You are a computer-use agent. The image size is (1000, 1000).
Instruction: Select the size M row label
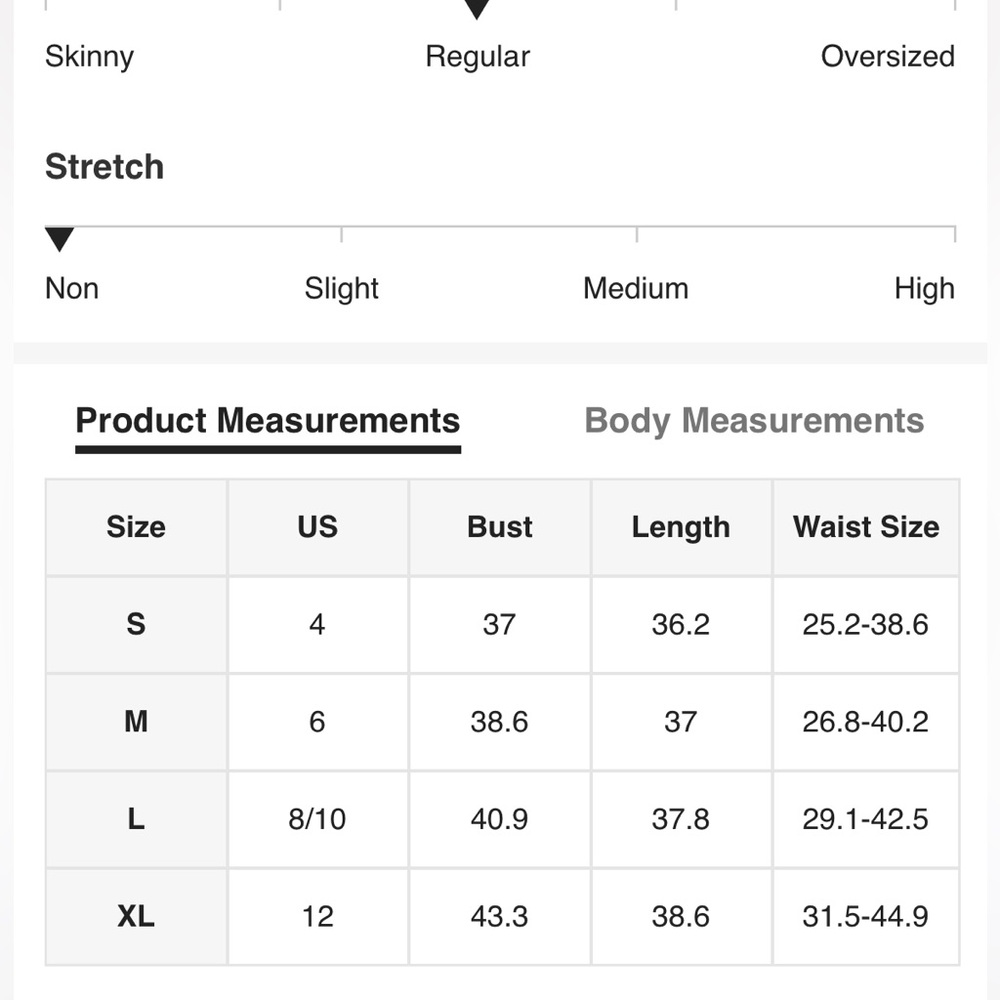136,722
